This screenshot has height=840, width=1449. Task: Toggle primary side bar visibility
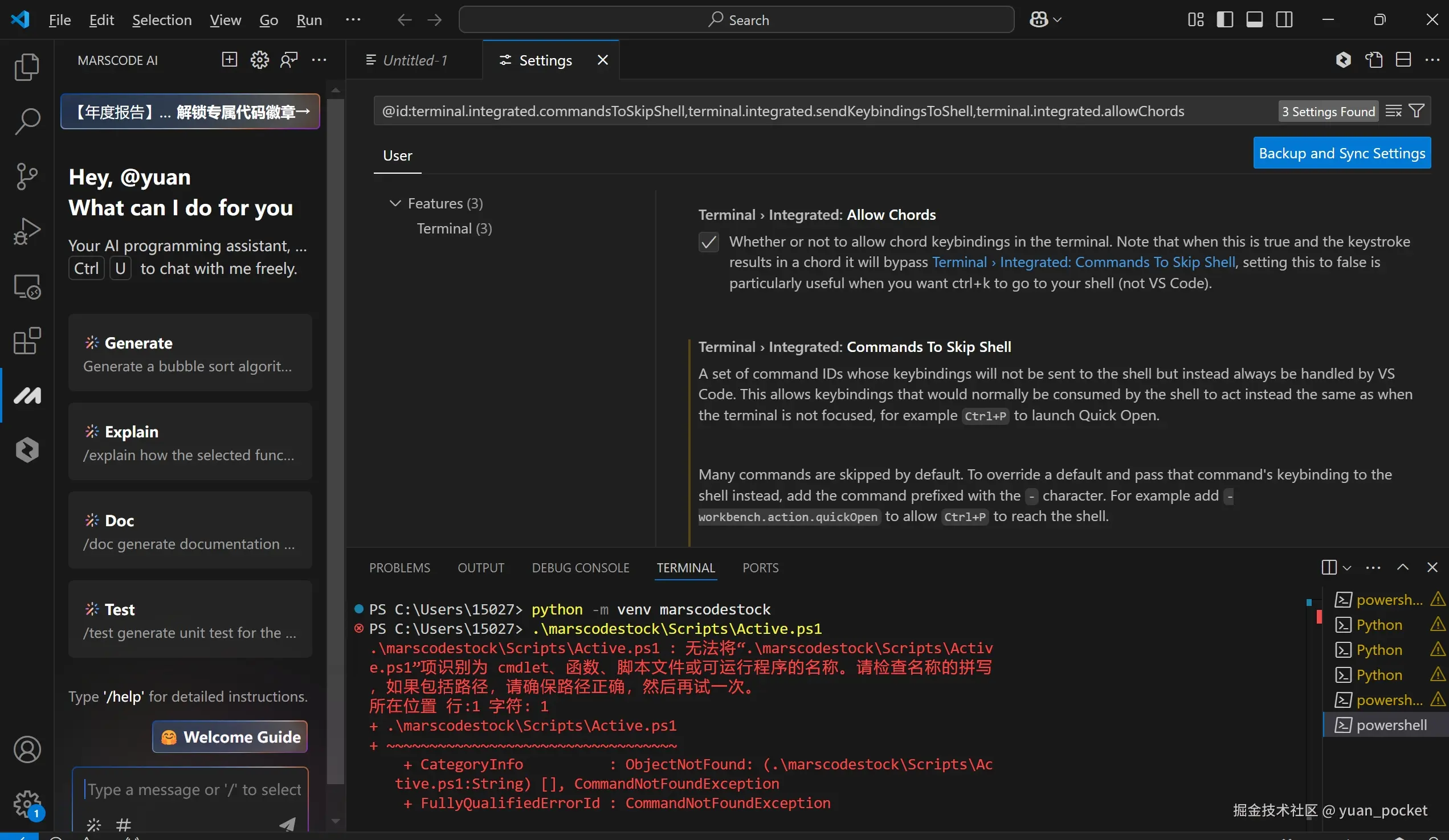tap(1224, 19)
